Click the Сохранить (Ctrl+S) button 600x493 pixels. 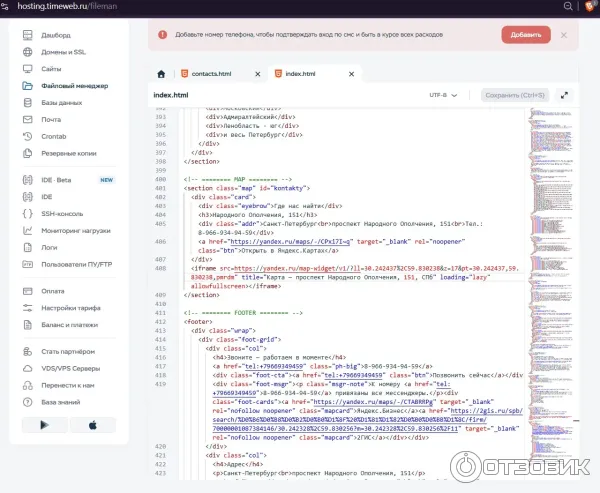[x=515, y=95]
